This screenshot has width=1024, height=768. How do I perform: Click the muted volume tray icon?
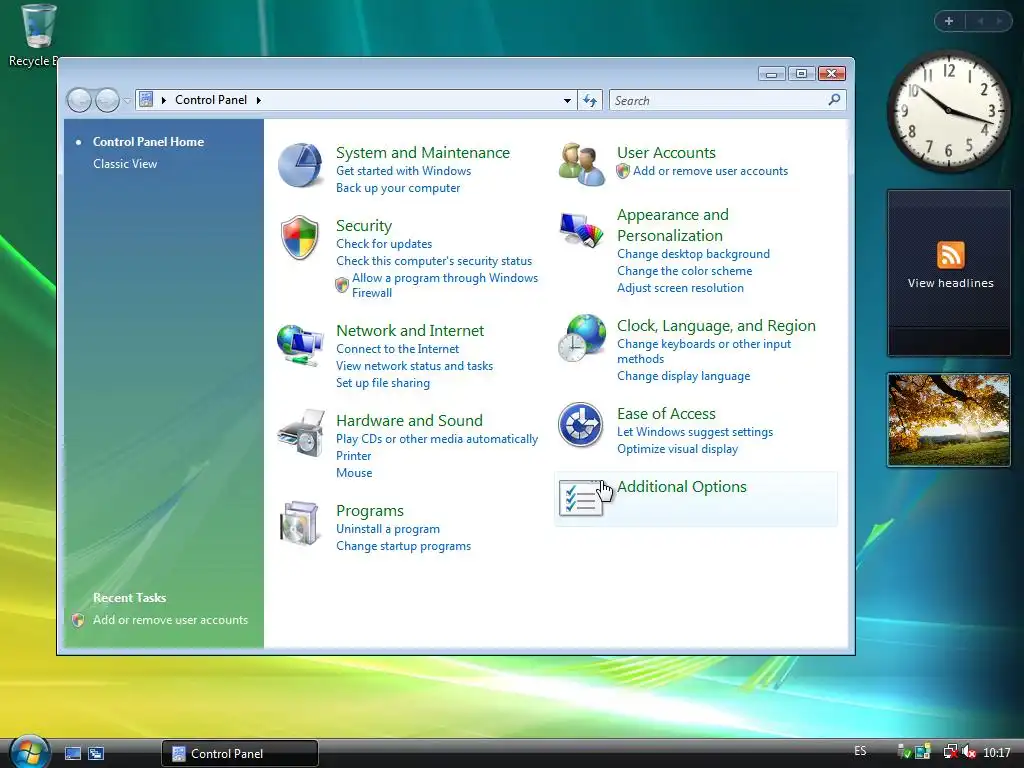point(969,752)
